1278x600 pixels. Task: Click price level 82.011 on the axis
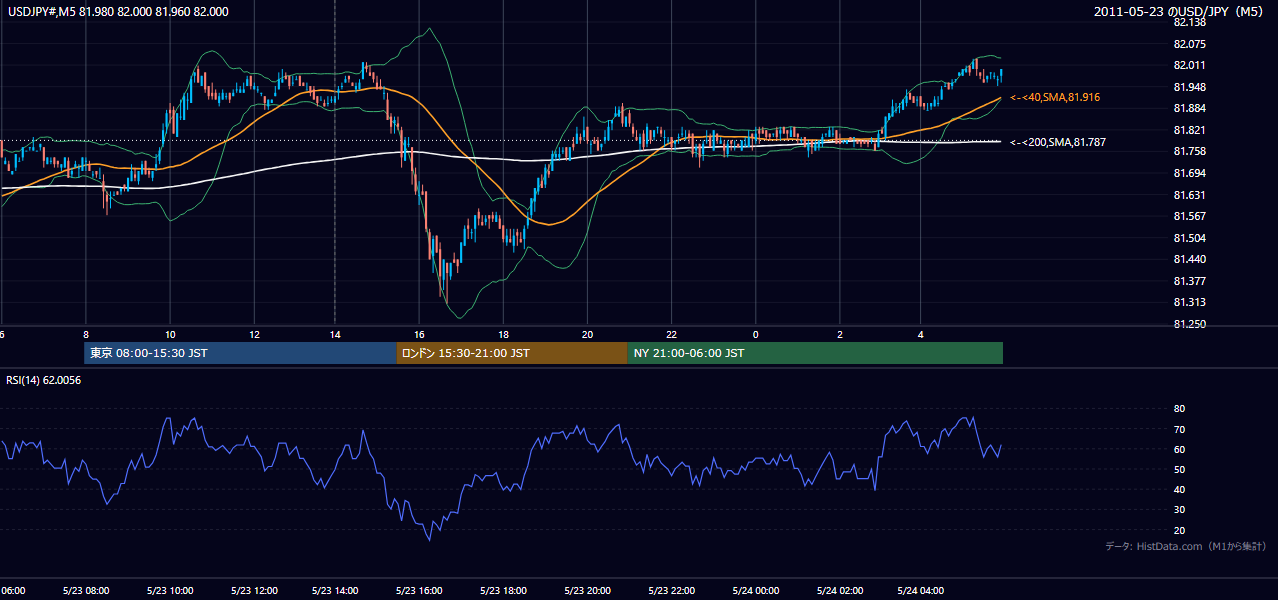pos(1188,65)
